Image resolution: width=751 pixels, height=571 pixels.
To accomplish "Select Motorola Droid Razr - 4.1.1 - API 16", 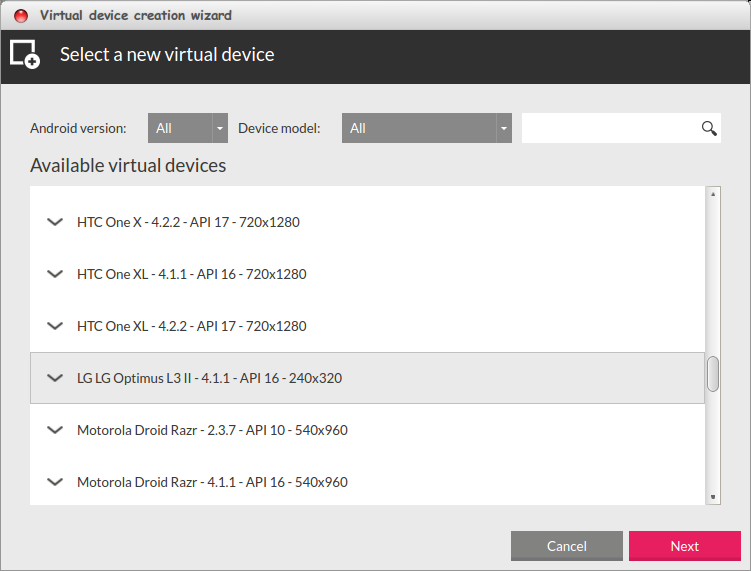I will point(367,482).
